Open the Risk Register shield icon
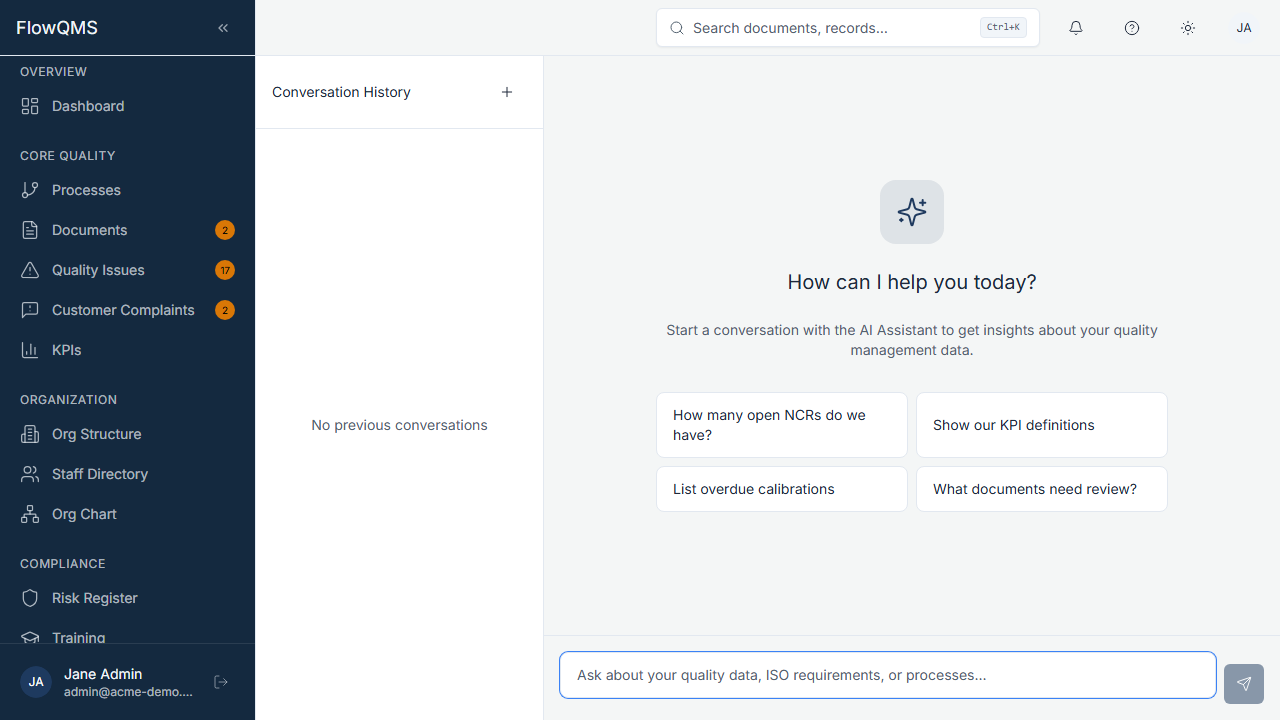This screenshot has width=1280, height=720. coord(30,598)
